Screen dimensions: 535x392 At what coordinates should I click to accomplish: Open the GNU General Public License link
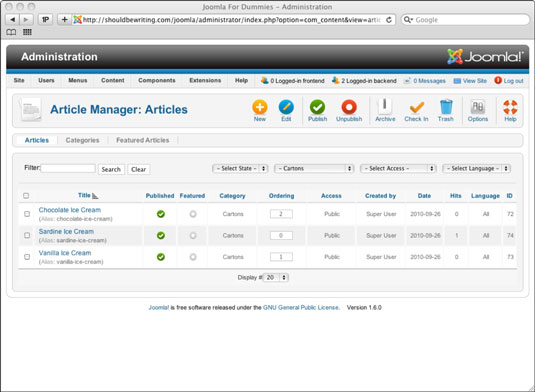click(301, 307)
